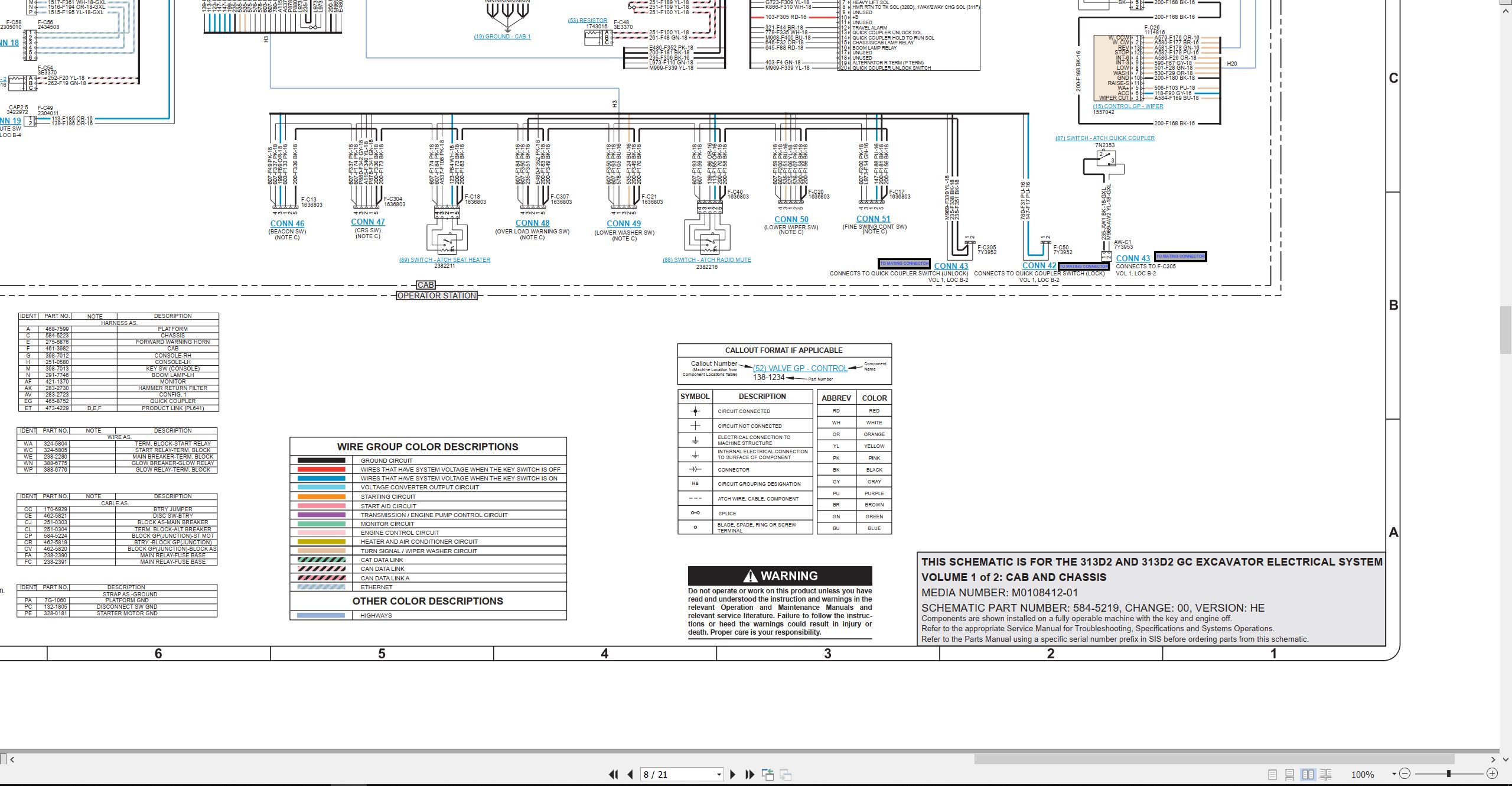Click the STARTER MOTOR GND table row

click(117, 613)
